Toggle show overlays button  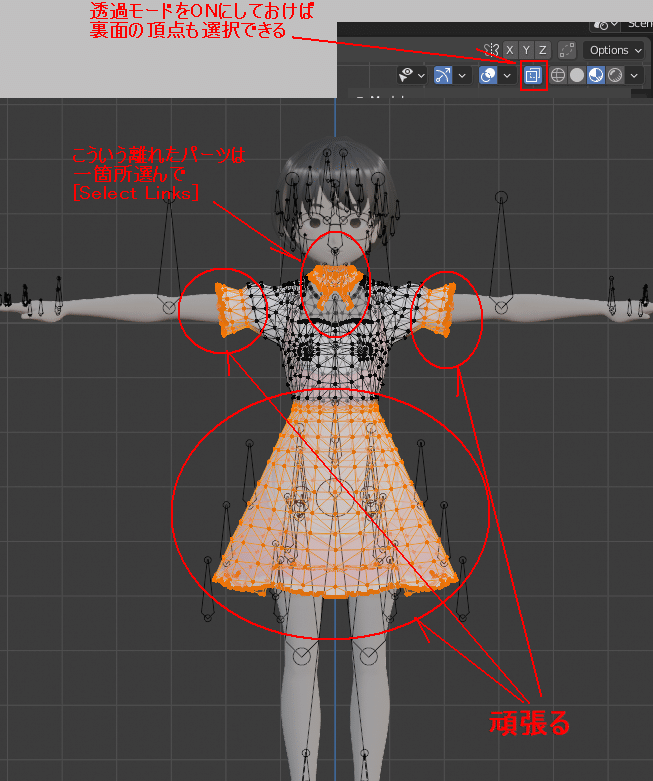pyautogui.click(x=488, y=76)
